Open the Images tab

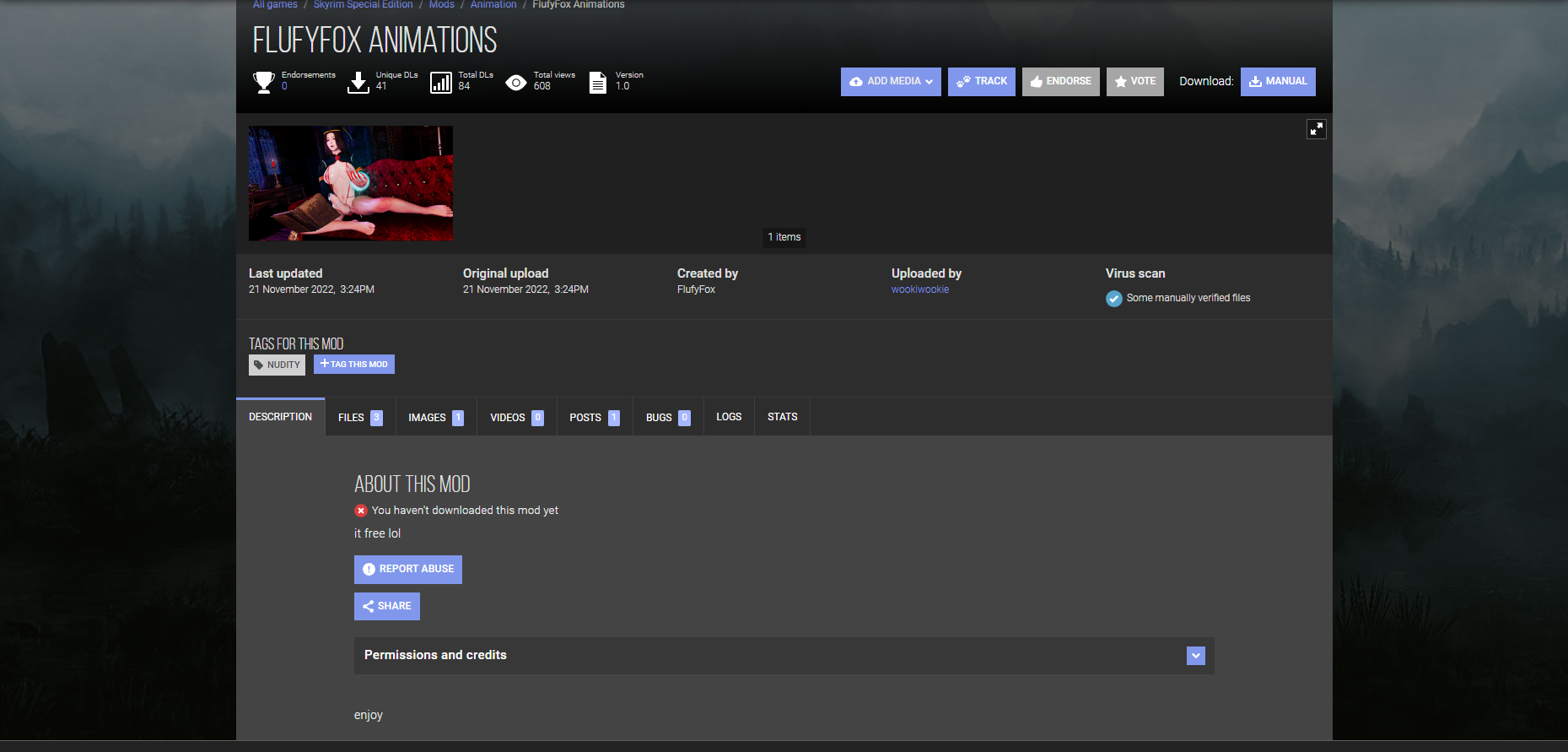(x=436, y=418)
